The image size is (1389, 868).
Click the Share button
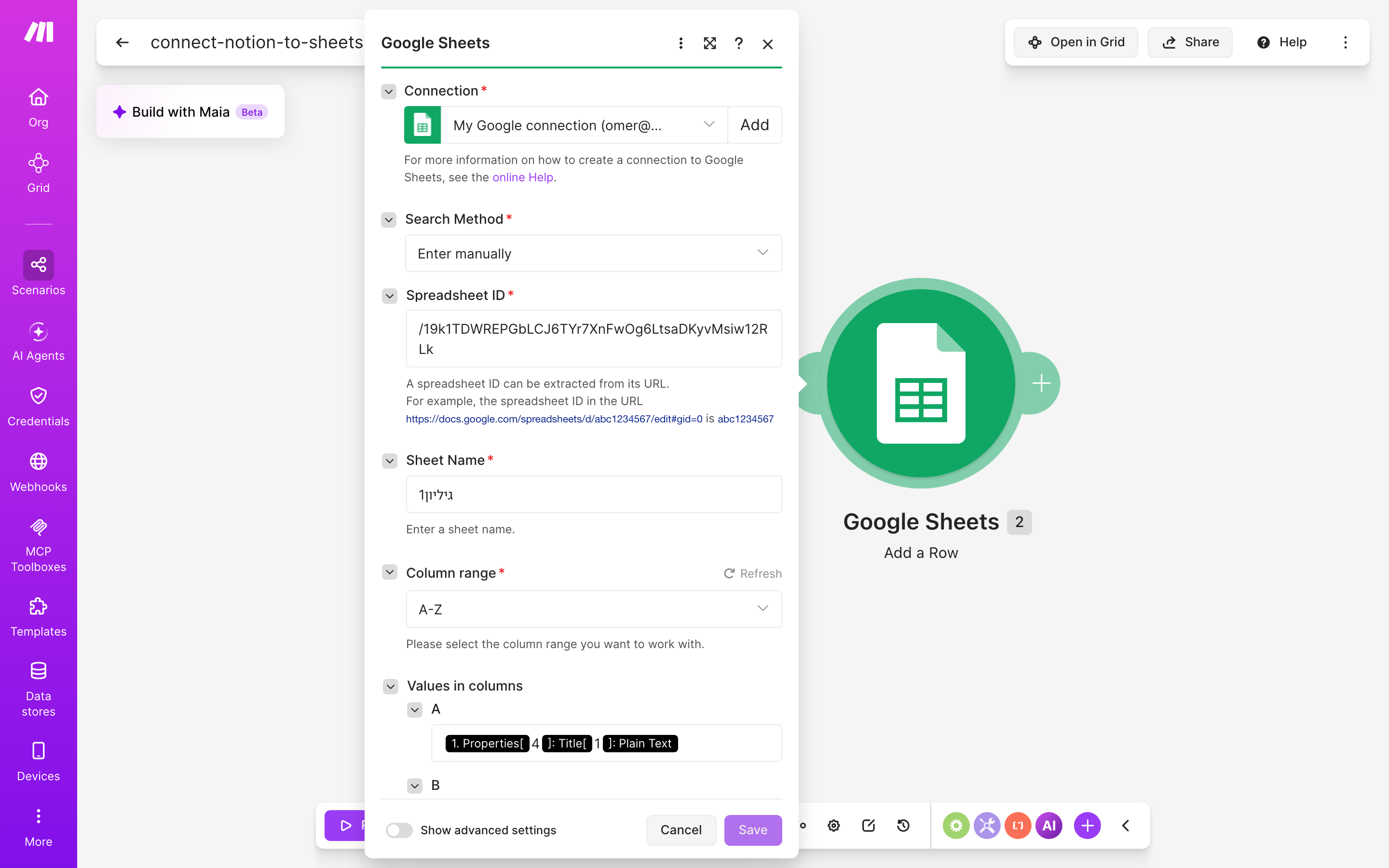tap(1190, 42)
